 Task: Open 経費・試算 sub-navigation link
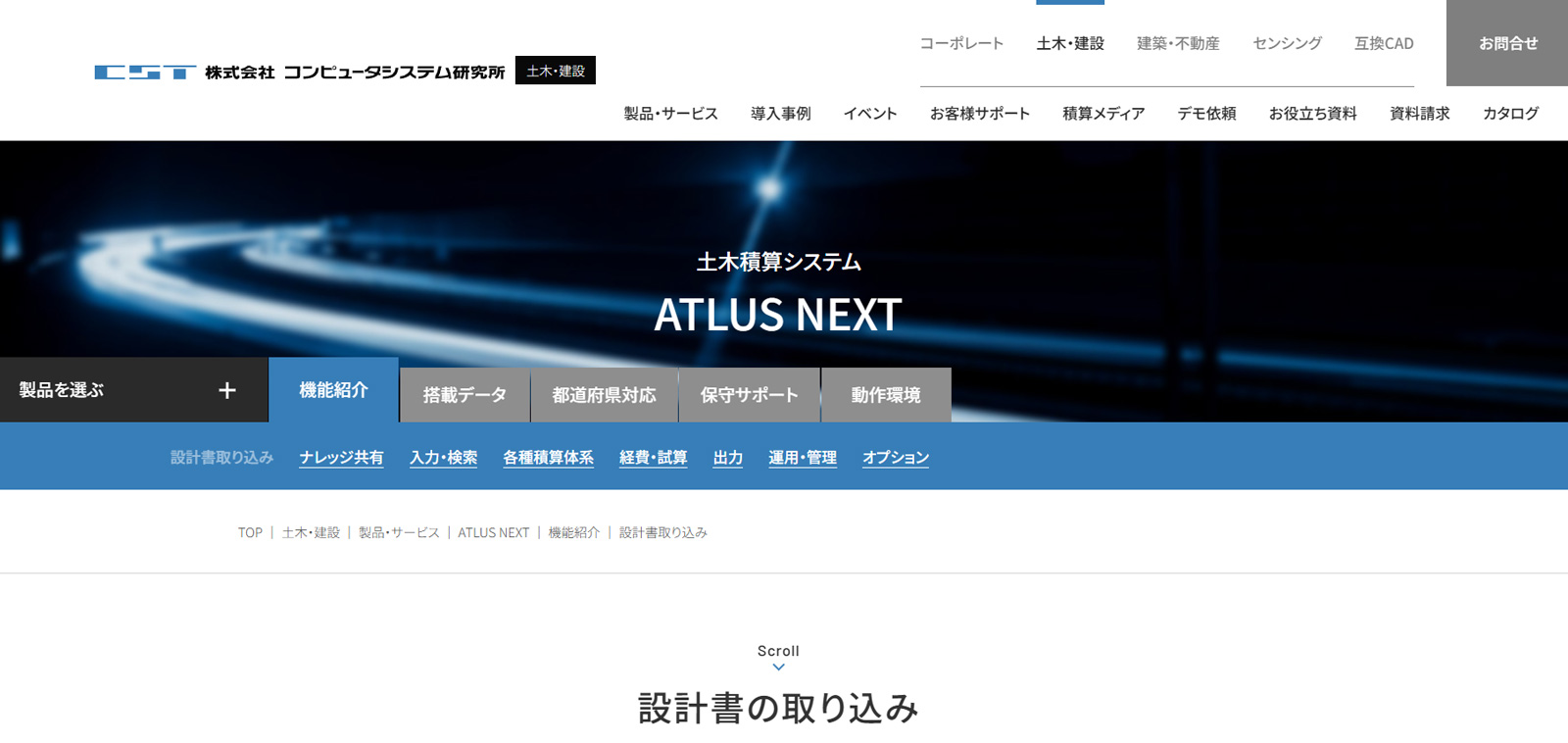click(x=653, y=458)
